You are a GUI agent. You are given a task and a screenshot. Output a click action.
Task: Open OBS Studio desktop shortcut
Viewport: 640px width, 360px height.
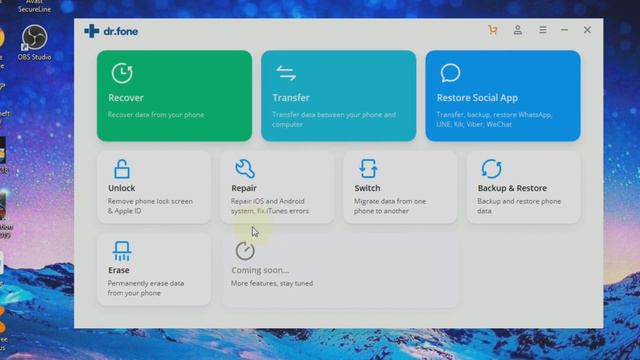[34, 42]
